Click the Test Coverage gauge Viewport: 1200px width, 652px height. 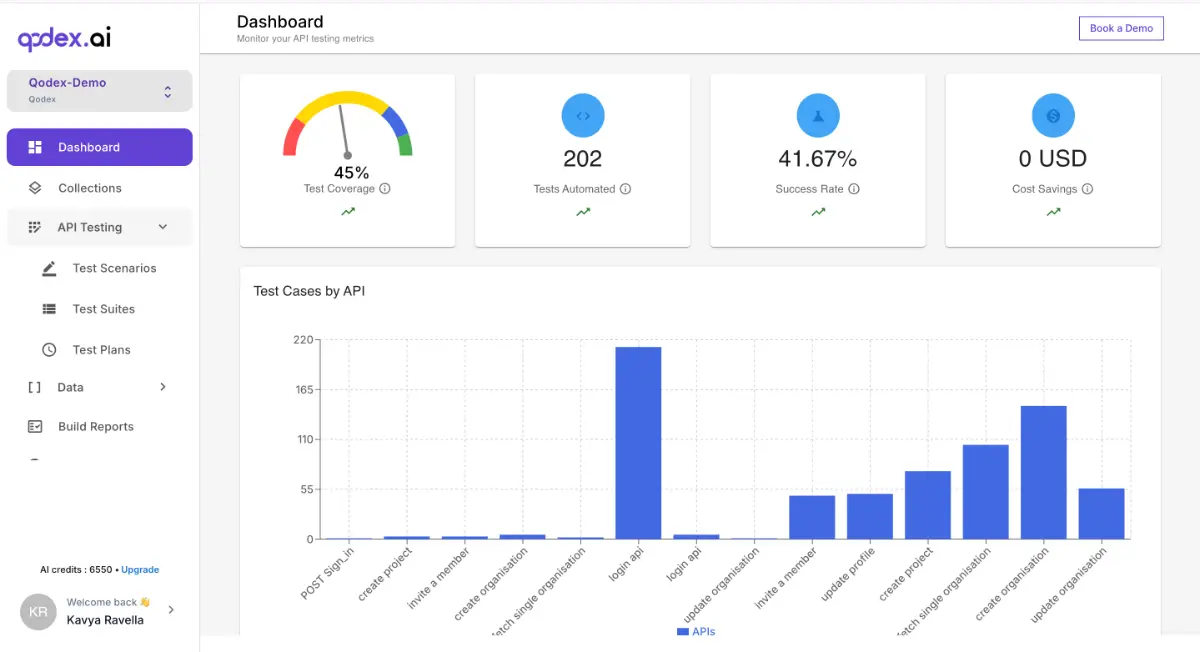(347, 130)
